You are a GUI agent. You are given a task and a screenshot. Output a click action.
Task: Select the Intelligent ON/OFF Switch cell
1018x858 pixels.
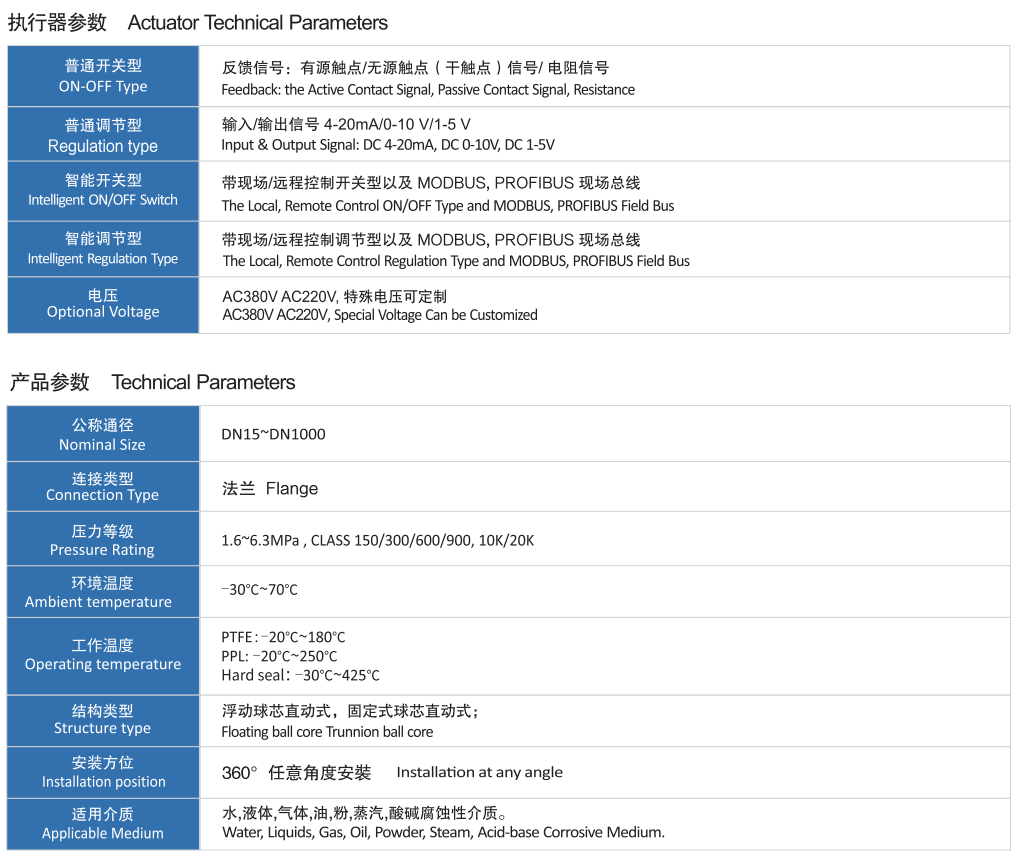pos(103,190)
